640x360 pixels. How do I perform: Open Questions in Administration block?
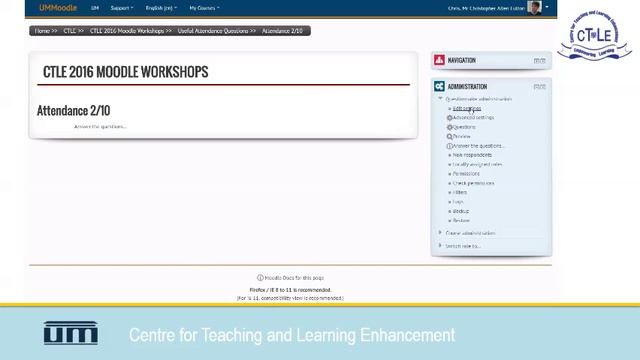pos(464,127)
